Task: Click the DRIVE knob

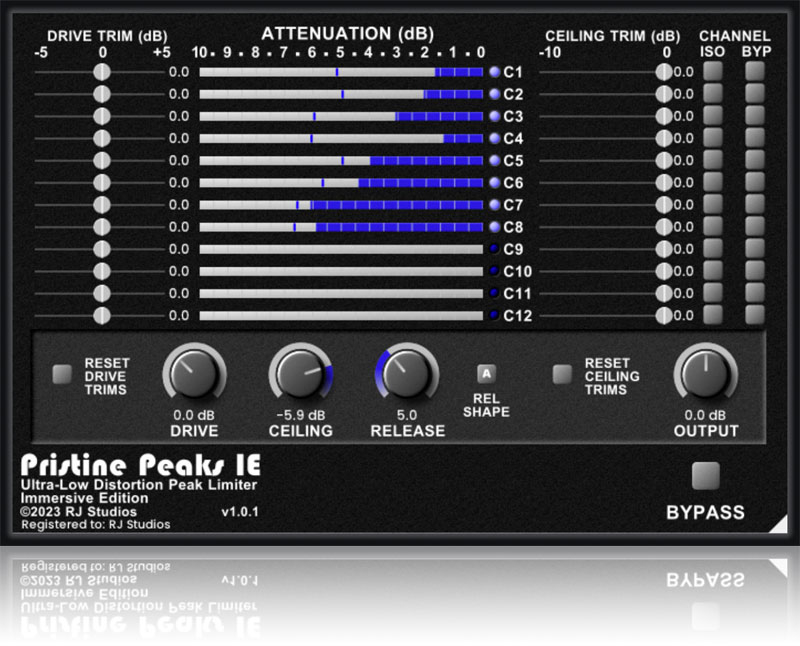Action: [189, 375]
